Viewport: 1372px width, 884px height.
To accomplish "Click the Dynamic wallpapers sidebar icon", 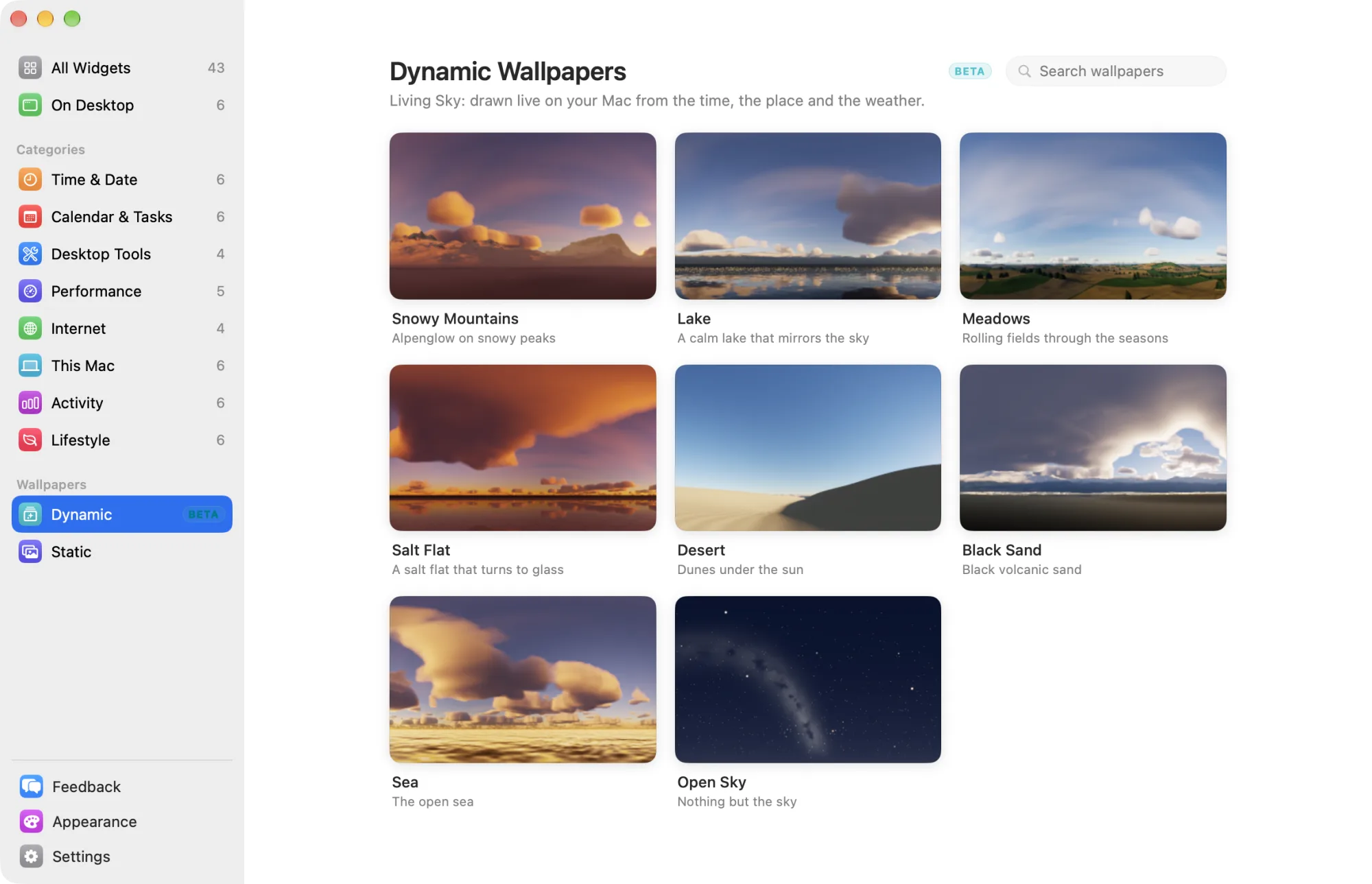I will click(29, 514).
